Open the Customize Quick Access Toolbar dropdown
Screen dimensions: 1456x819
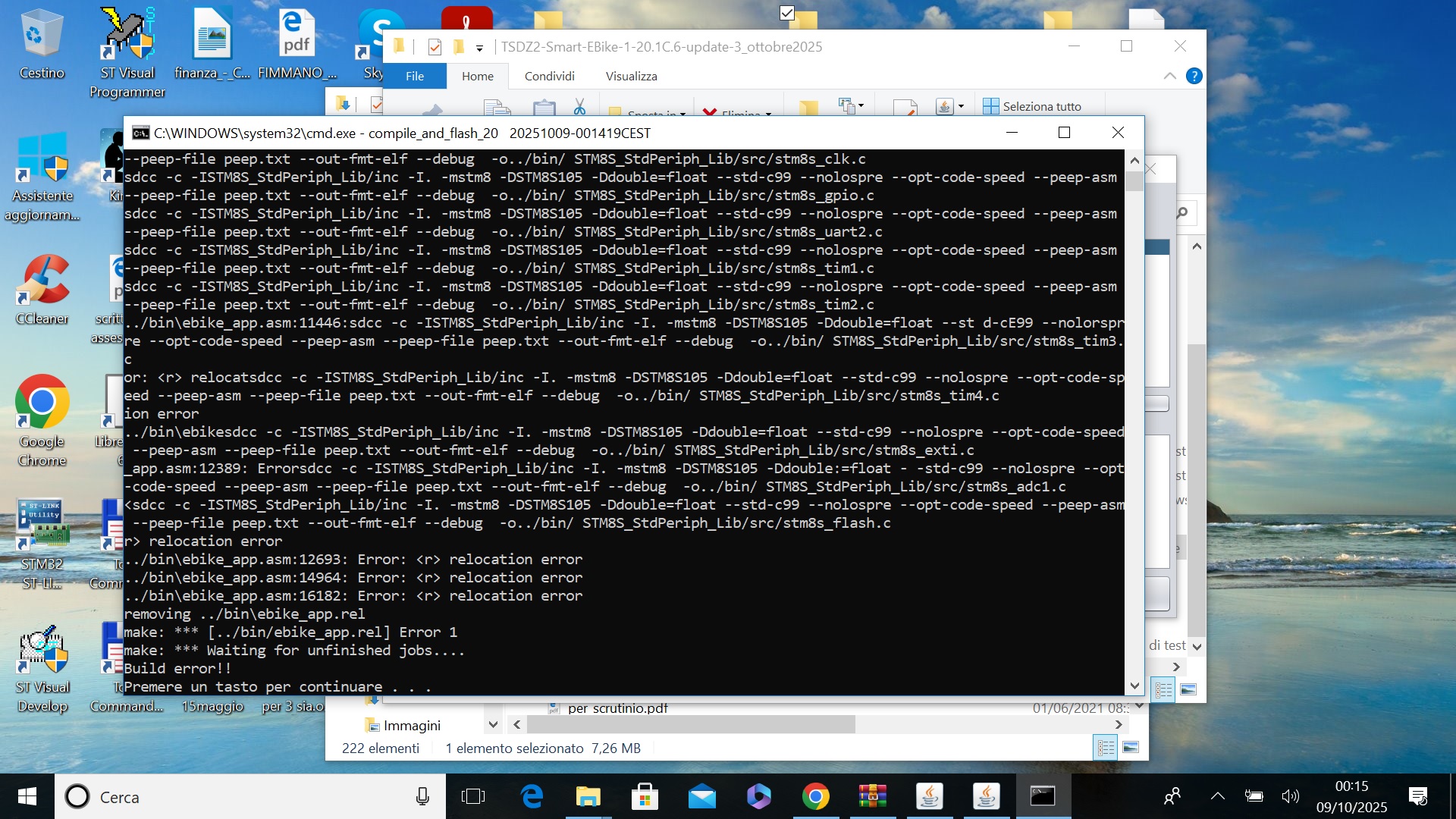click(479, 48)
